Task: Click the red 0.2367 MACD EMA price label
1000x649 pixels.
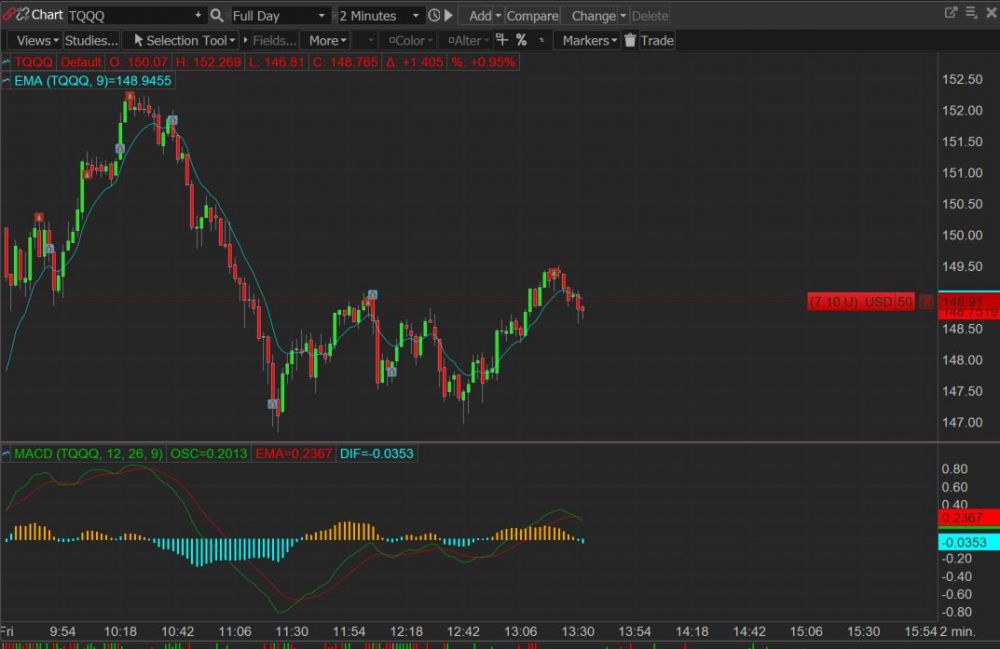Action: 967,517
